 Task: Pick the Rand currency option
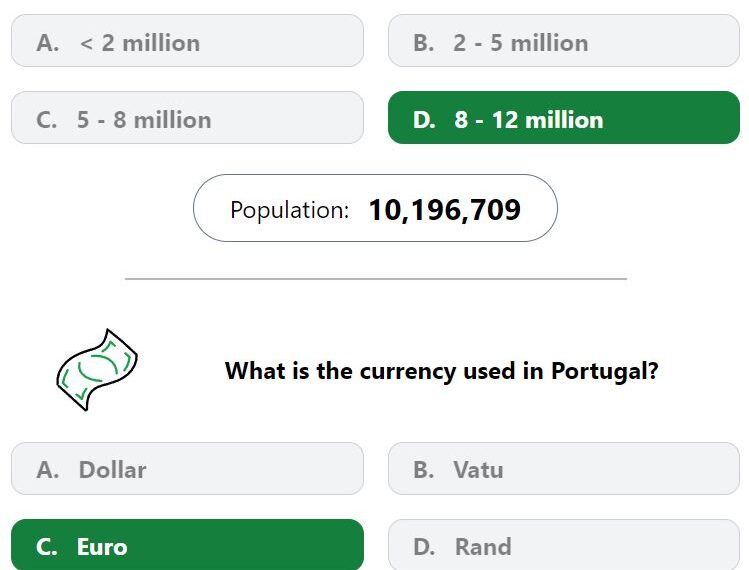pos(564,545)
